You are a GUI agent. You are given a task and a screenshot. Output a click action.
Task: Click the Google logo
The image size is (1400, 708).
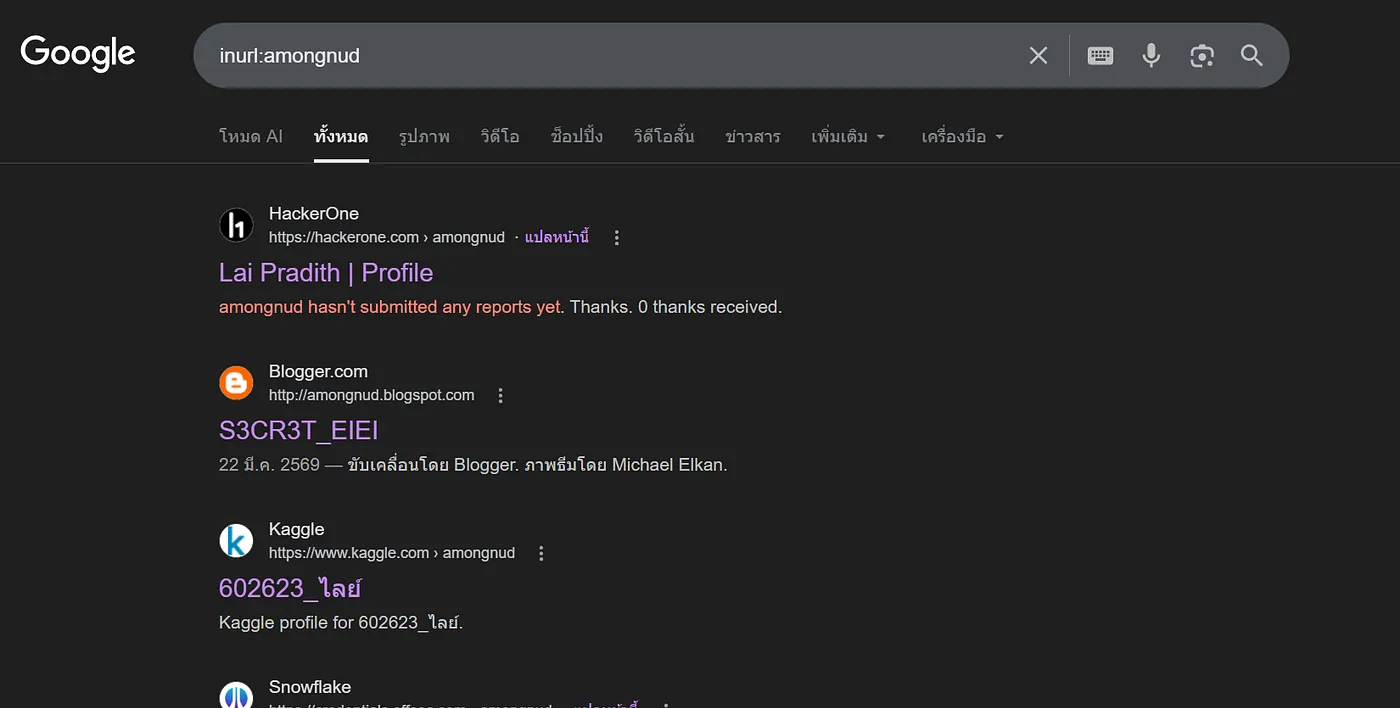click(x=78, y=53)
